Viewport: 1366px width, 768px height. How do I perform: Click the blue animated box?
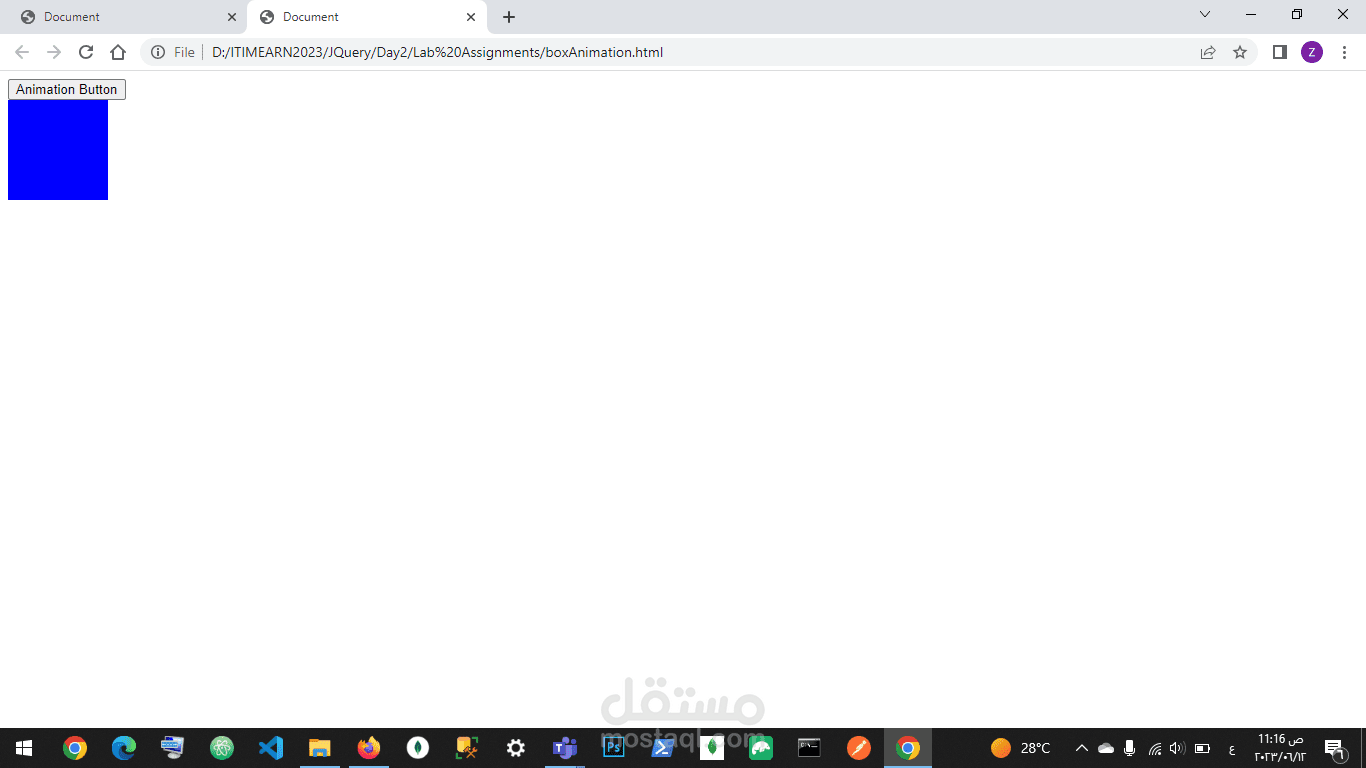(57, 150)
